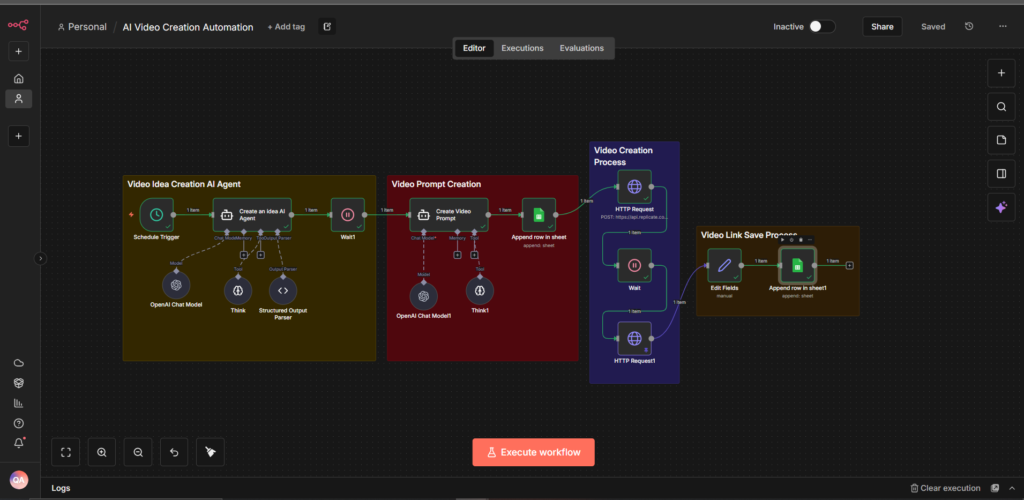
Task: Open the Structured Output Parser node
Action: [283, 290]
